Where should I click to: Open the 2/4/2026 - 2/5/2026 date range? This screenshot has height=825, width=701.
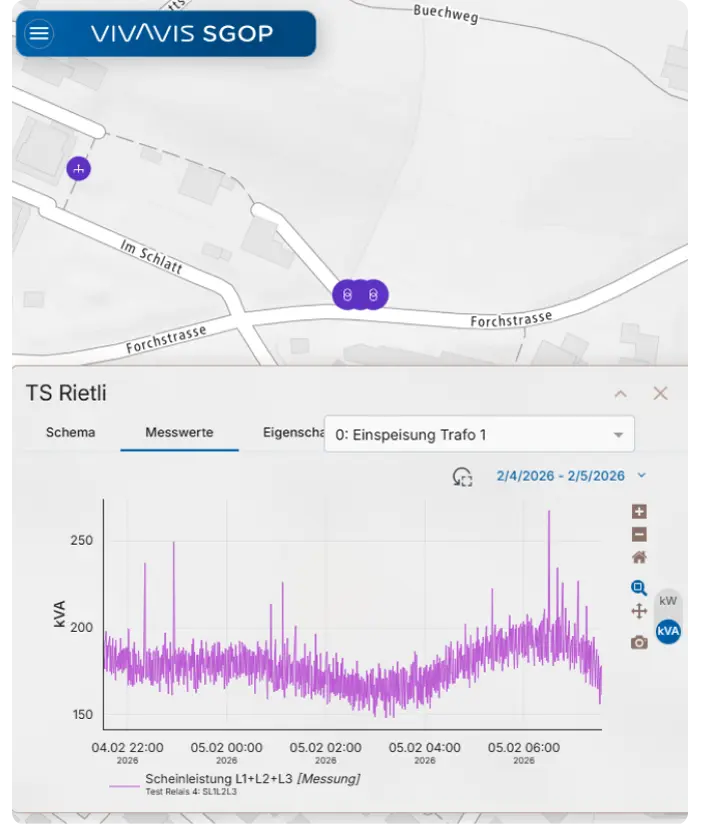570,476
